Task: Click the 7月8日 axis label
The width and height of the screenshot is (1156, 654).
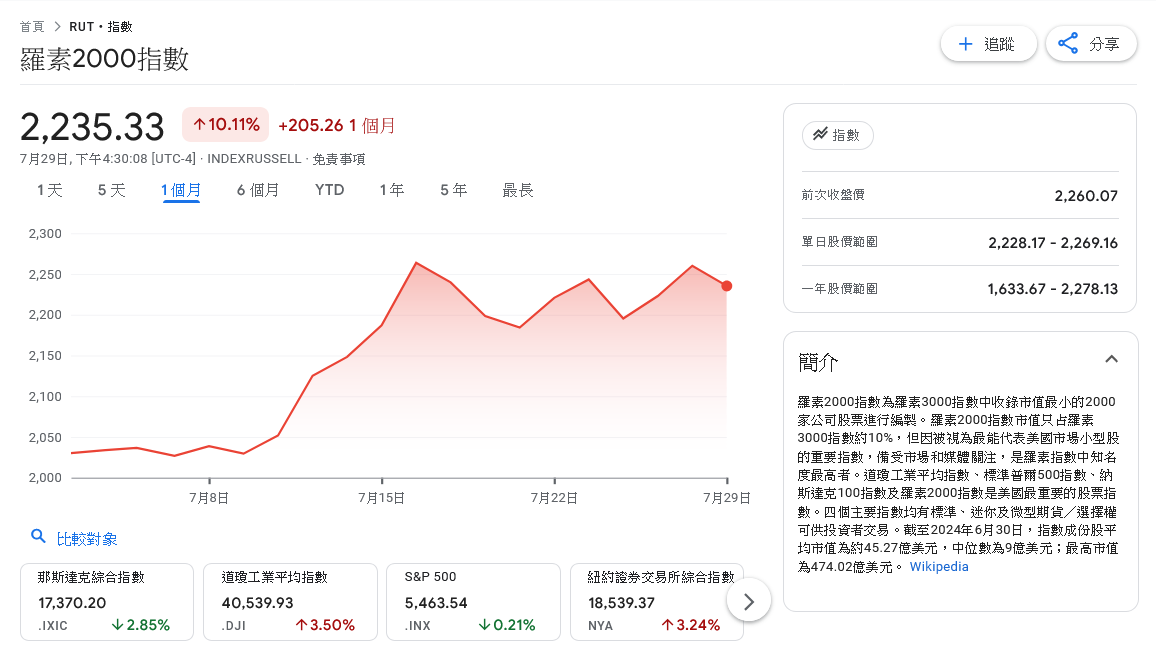Action: coord(209,498)
